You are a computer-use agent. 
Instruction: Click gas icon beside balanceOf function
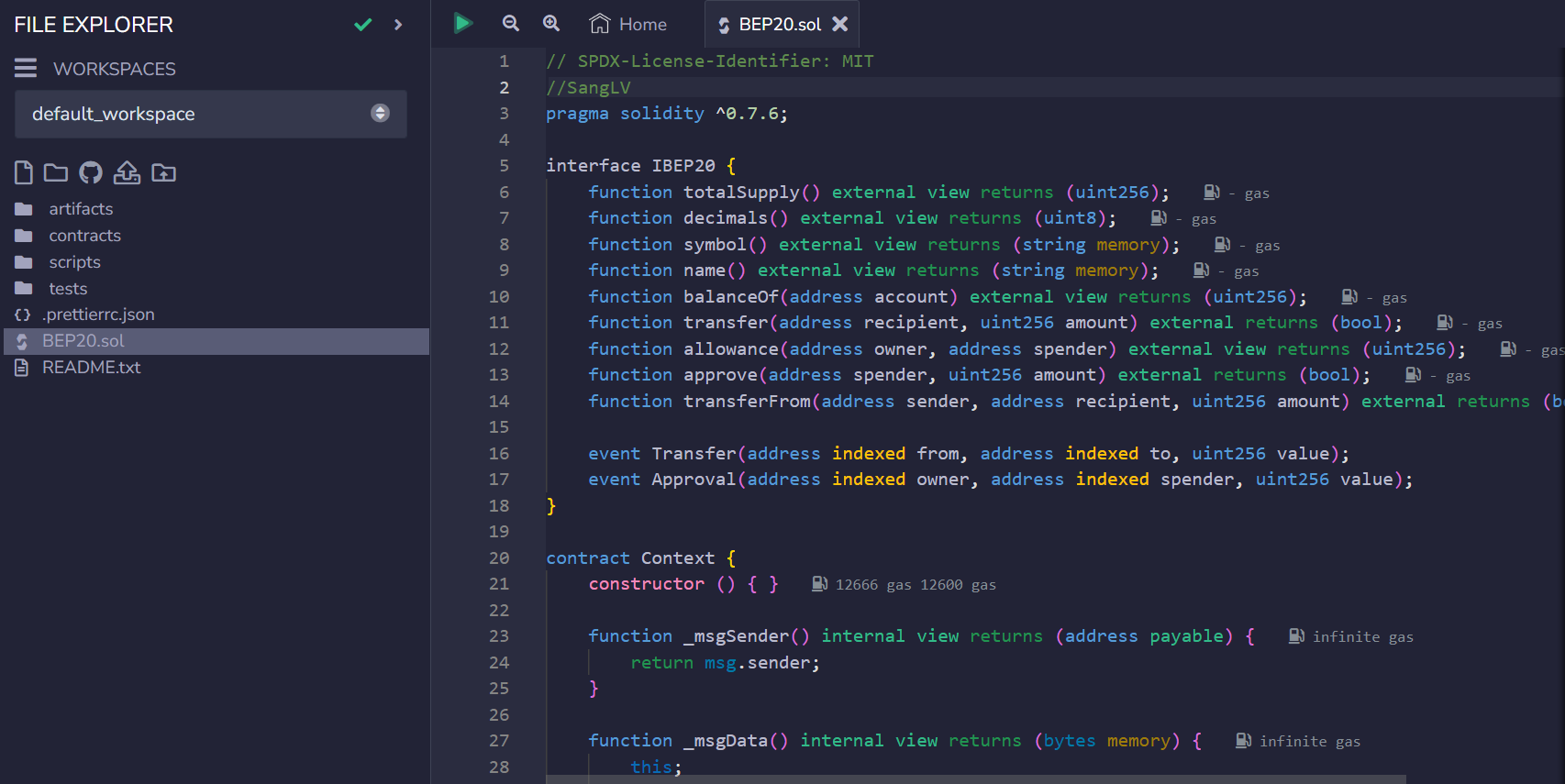pos(1349,297)
